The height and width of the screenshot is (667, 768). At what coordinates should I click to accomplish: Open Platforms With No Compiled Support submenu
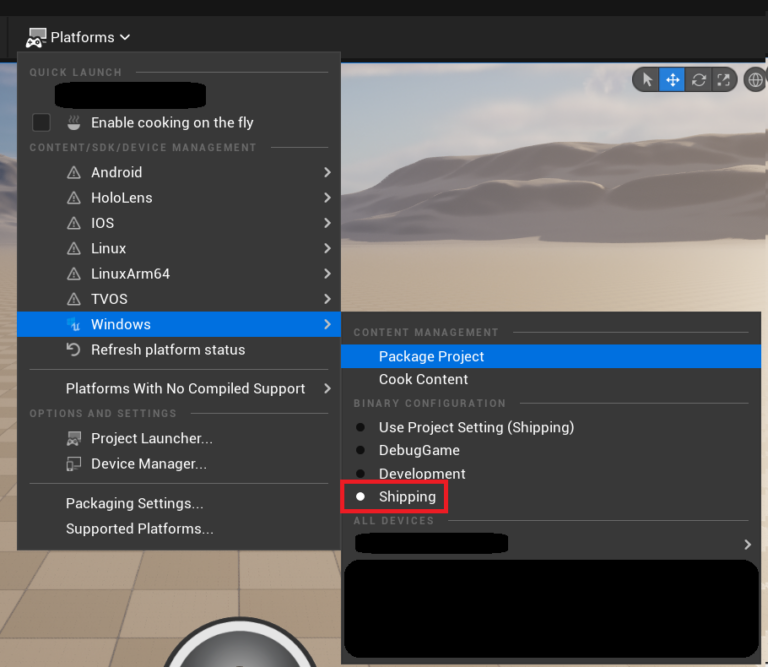coord(179,389)
